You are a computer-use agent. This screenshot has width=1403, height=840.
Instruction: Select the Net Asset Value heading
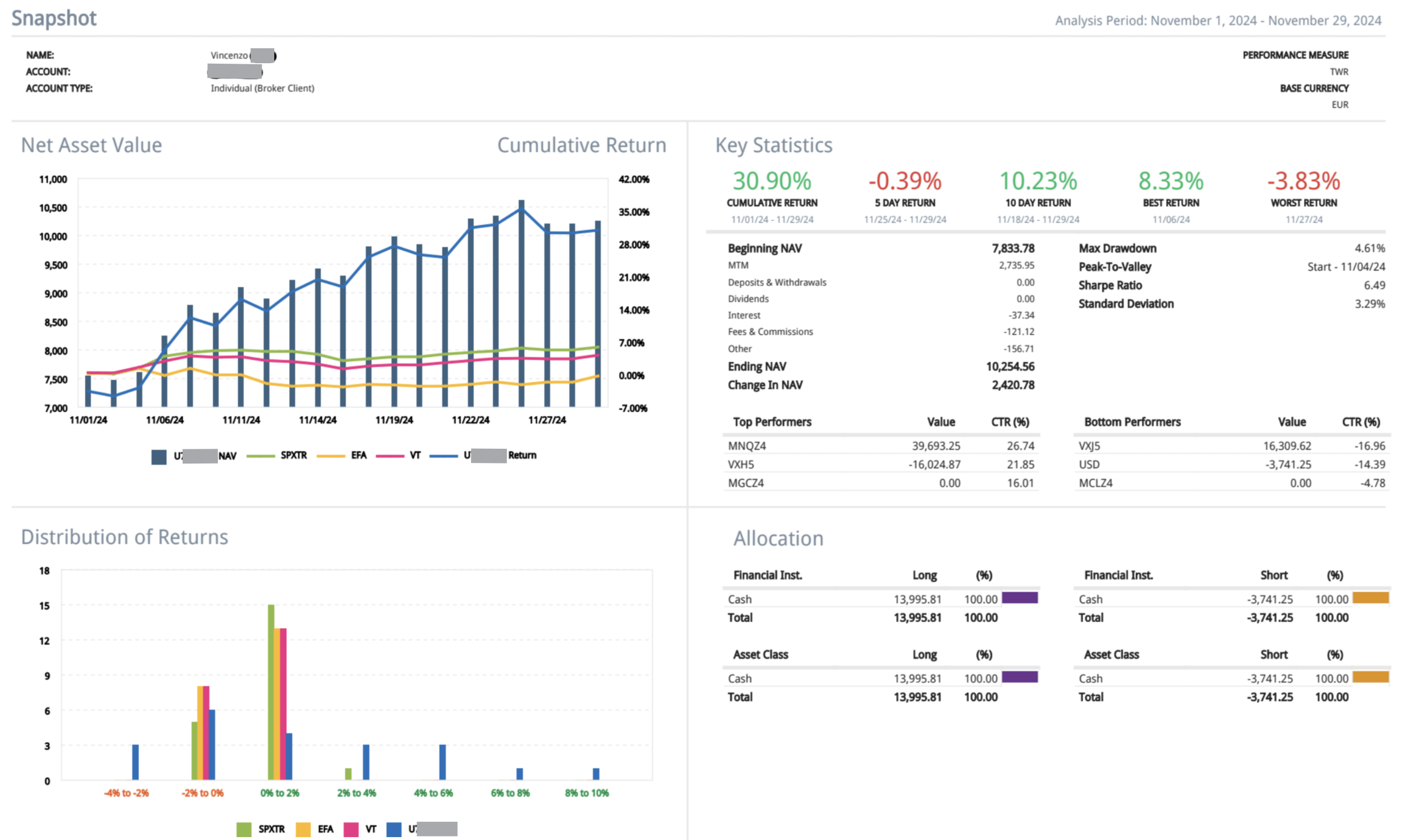(91, 145)
